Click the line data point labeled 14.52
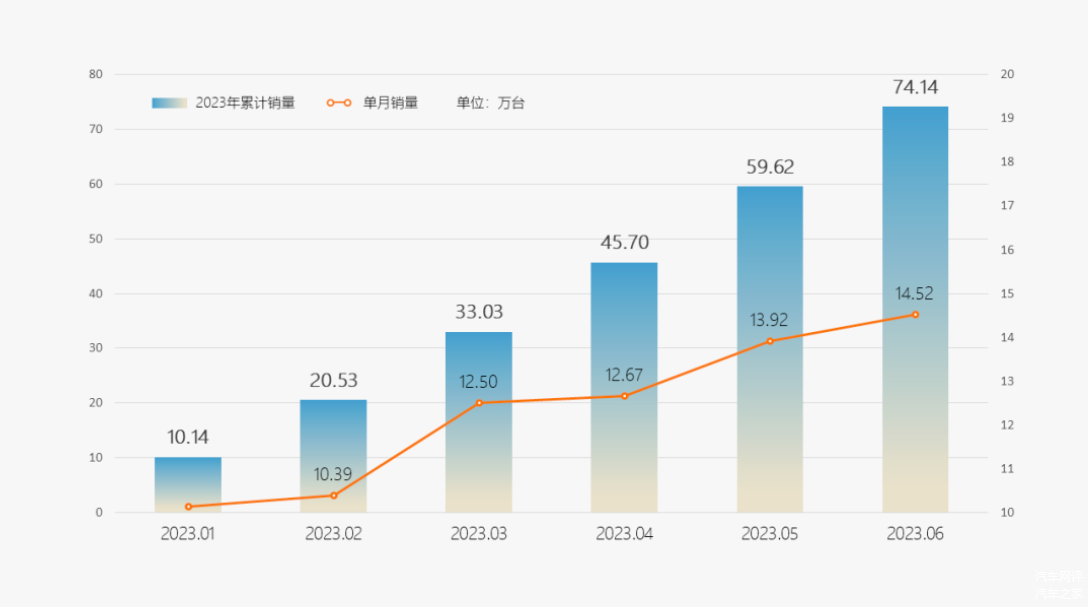Image resolution: width=1088 pixels, height=607 pixels. pyautogui.click(x=915, y=315)
